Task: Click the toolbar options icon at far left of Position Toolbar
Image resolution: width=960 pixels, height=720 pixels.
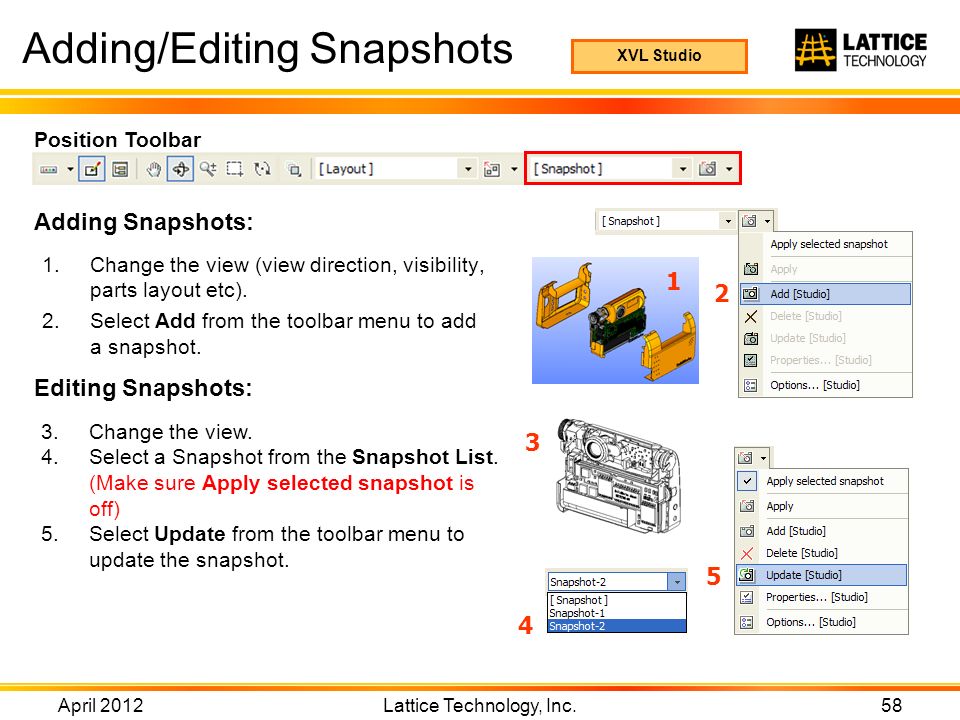Action: click(48, 170)
